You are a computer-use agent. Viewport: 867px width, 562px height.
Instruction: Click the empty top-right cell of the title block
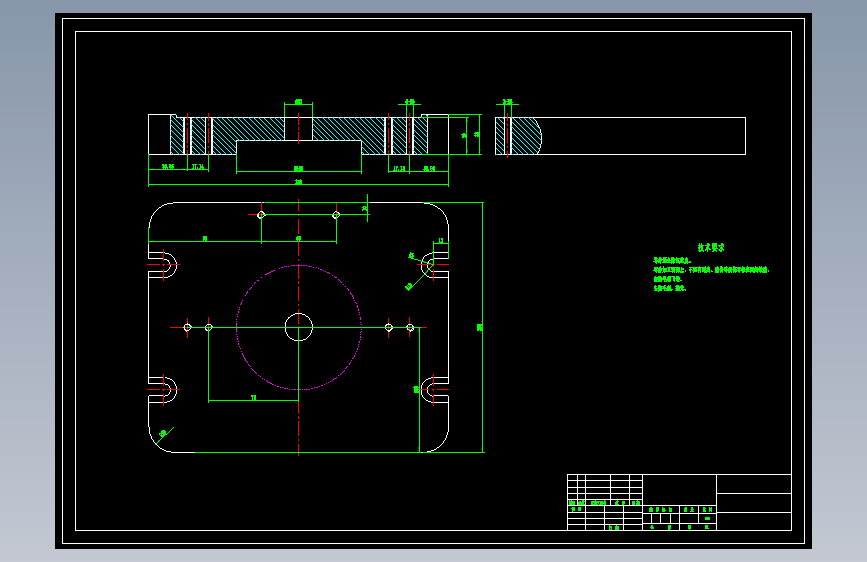[754, 483]
